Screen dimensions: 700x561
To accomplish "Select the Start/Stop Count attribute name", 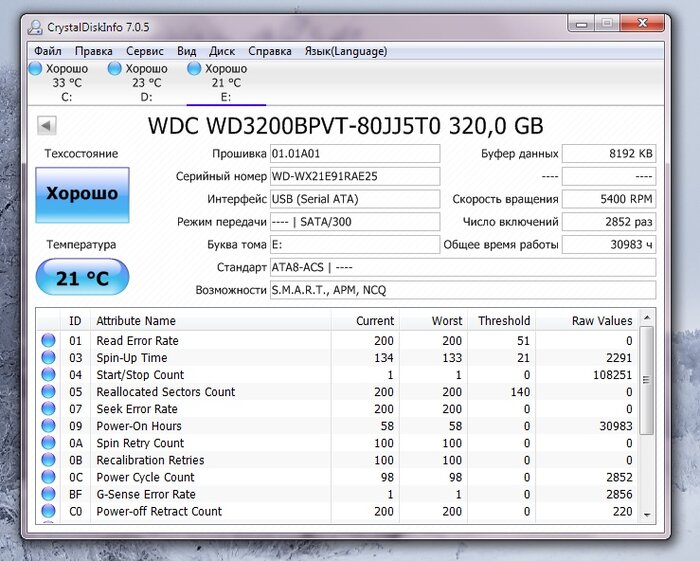I will 140,375.
